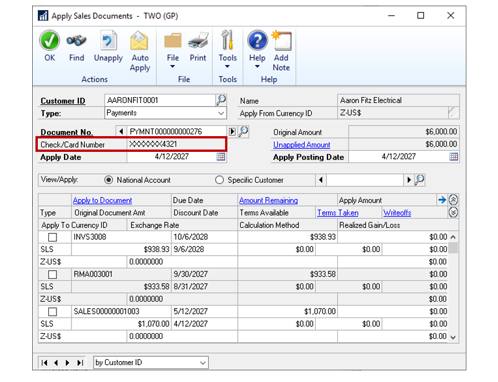498x382 pixels.
Task: Click the $938.93 Amount Remaining cell
Action: (x=287, y=237)
